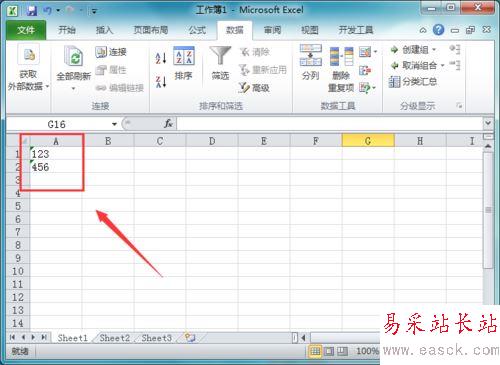Switch to the 开发工具 tab
500x365 pixels.
point(355,30)
